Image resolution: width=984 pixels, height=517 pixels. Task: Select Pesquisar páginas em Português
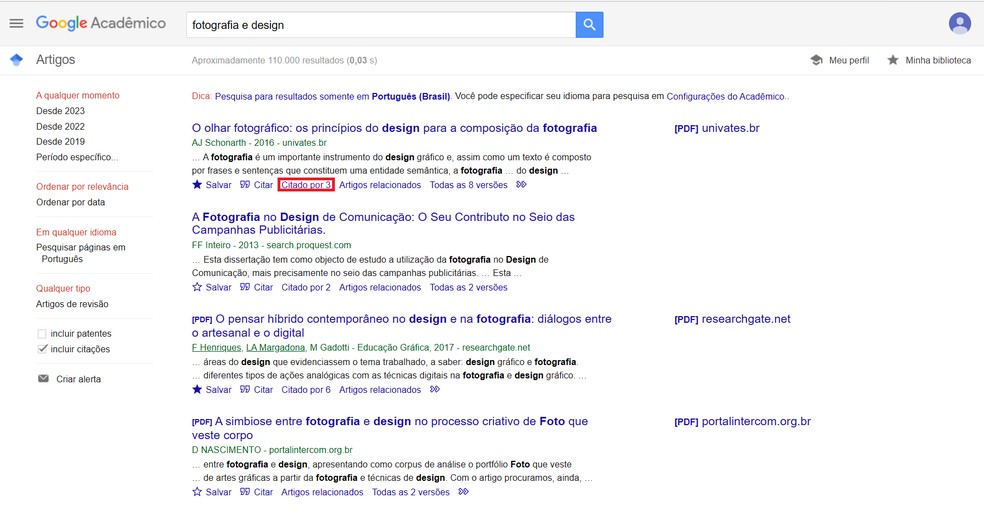tap(80, 253)
